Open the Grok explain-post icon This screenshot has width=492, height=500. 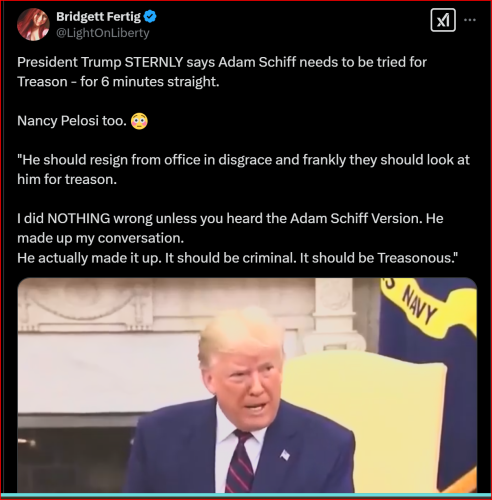point(443,20)
